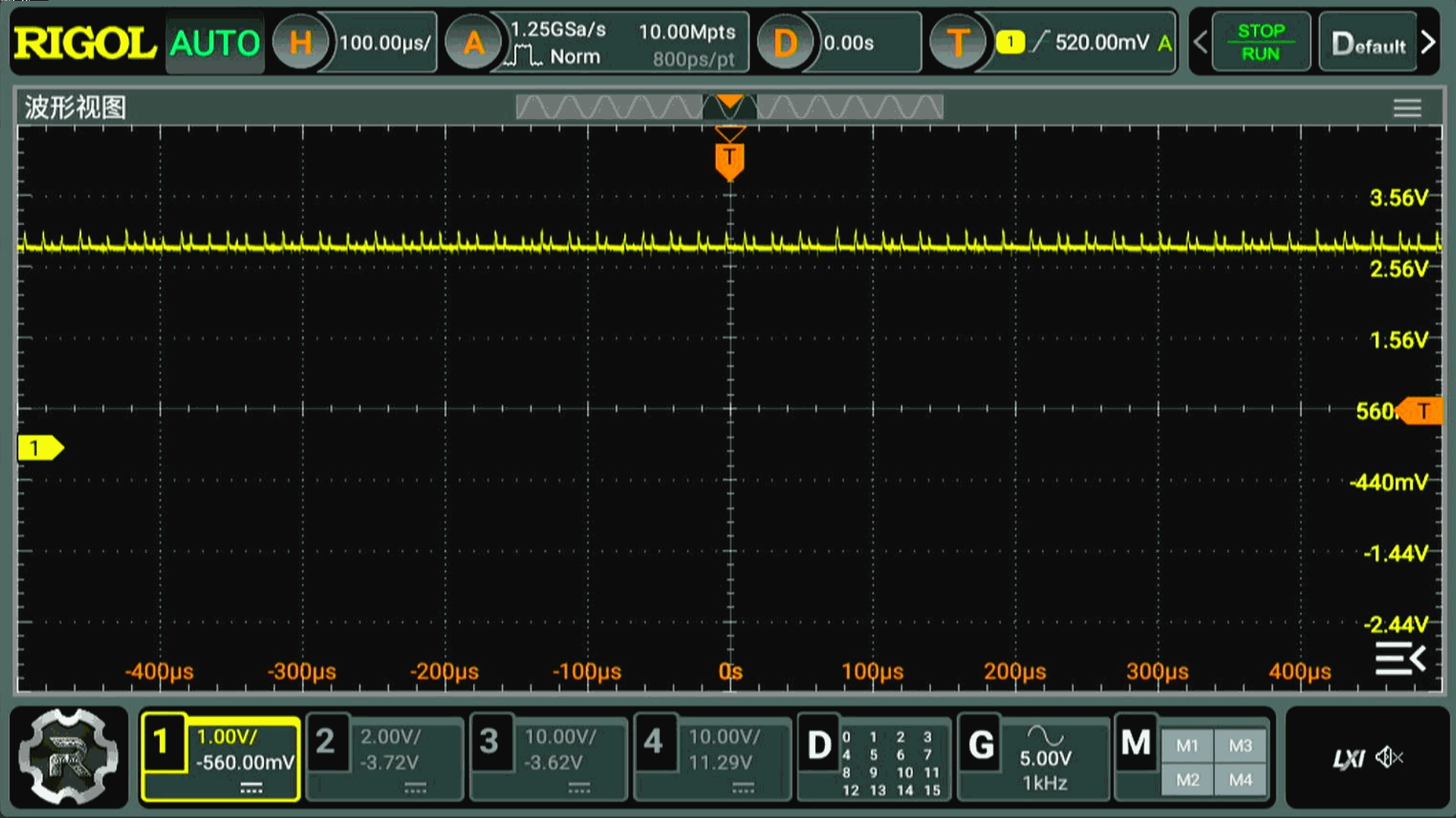The image size is (1456, 818).
Task: Click the trigger source channel 1 badge
Action: click(x=1010, y=42)
